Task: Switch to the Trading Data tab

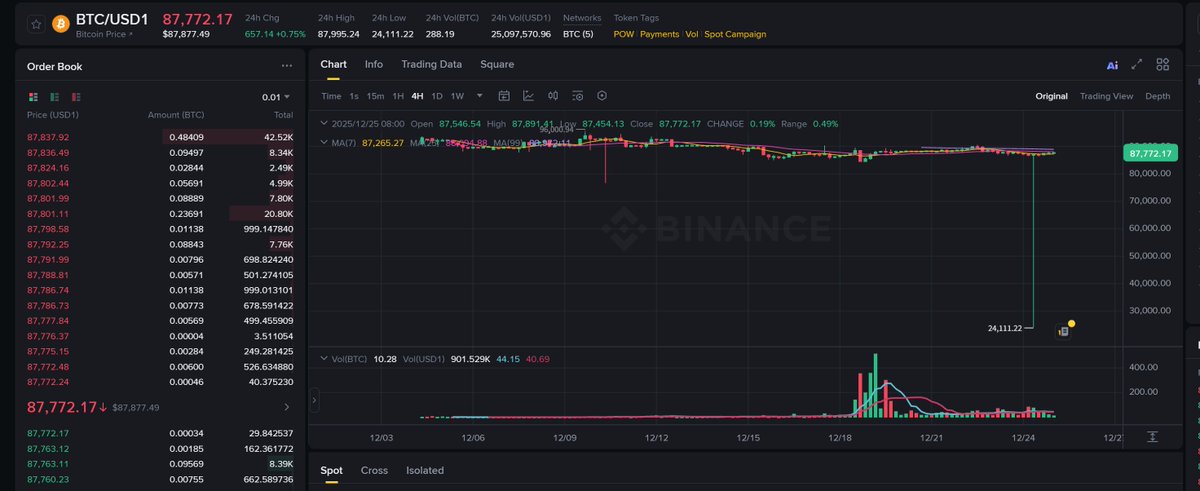Action: coord(431,64)
